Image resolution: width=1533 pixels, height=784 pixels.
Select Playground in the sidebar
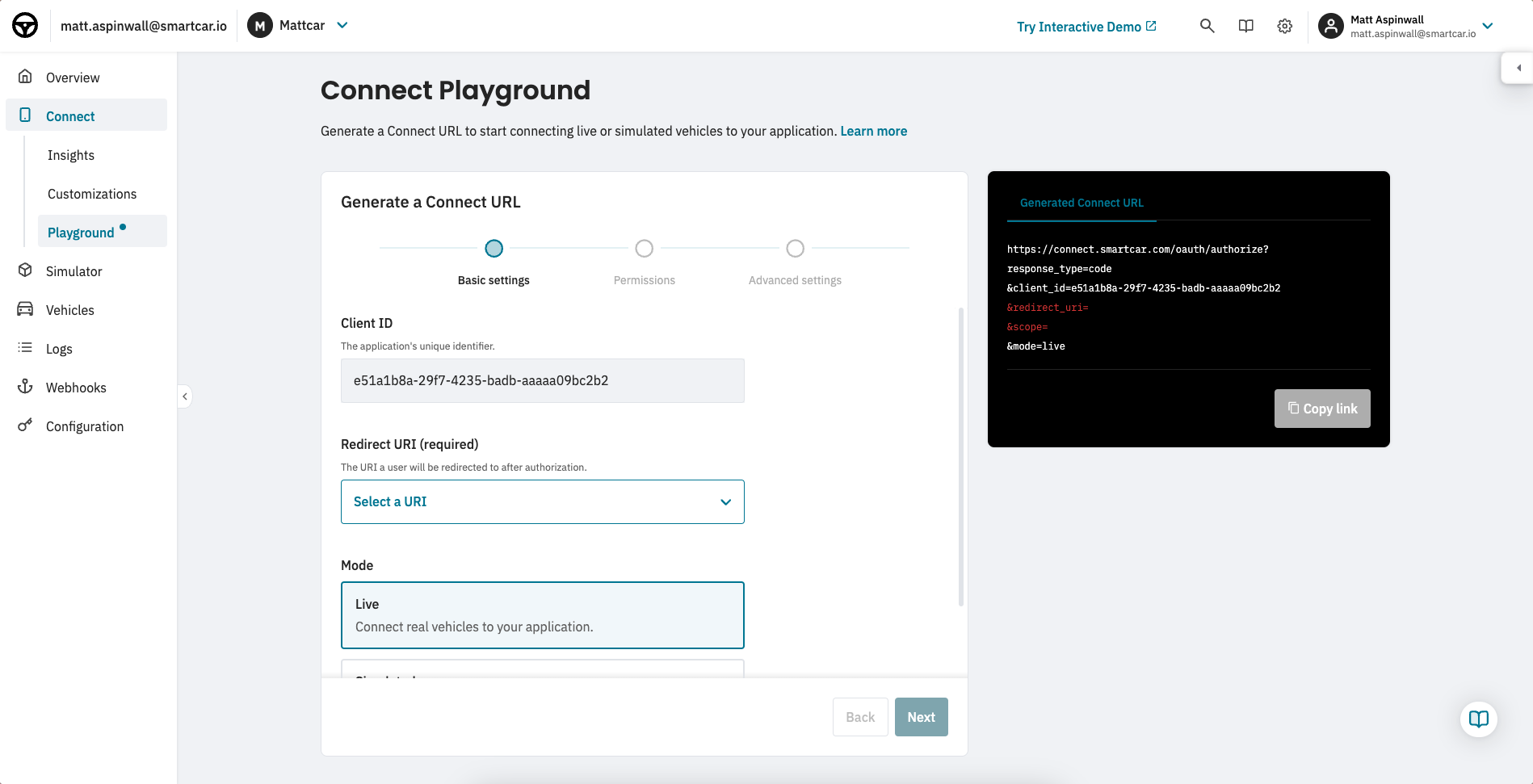click(x=103, y=232)
